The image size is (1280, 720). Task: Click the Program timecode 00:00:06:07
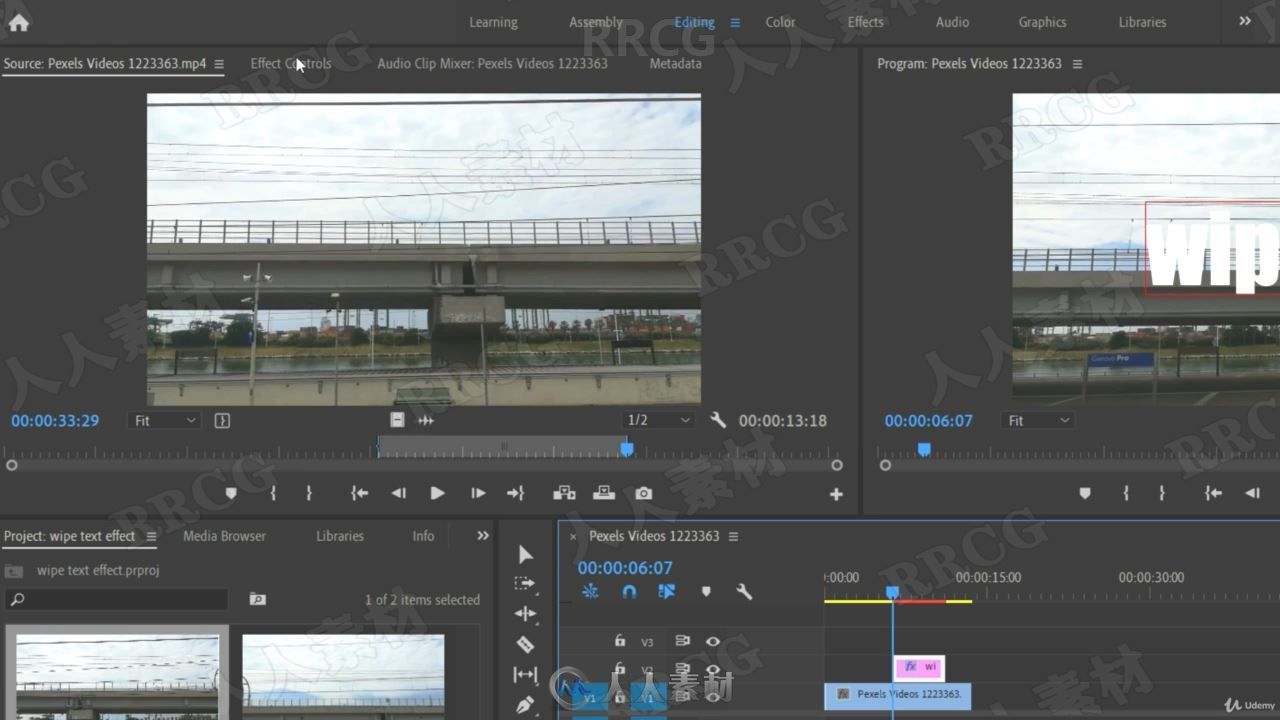coord(928,421)
